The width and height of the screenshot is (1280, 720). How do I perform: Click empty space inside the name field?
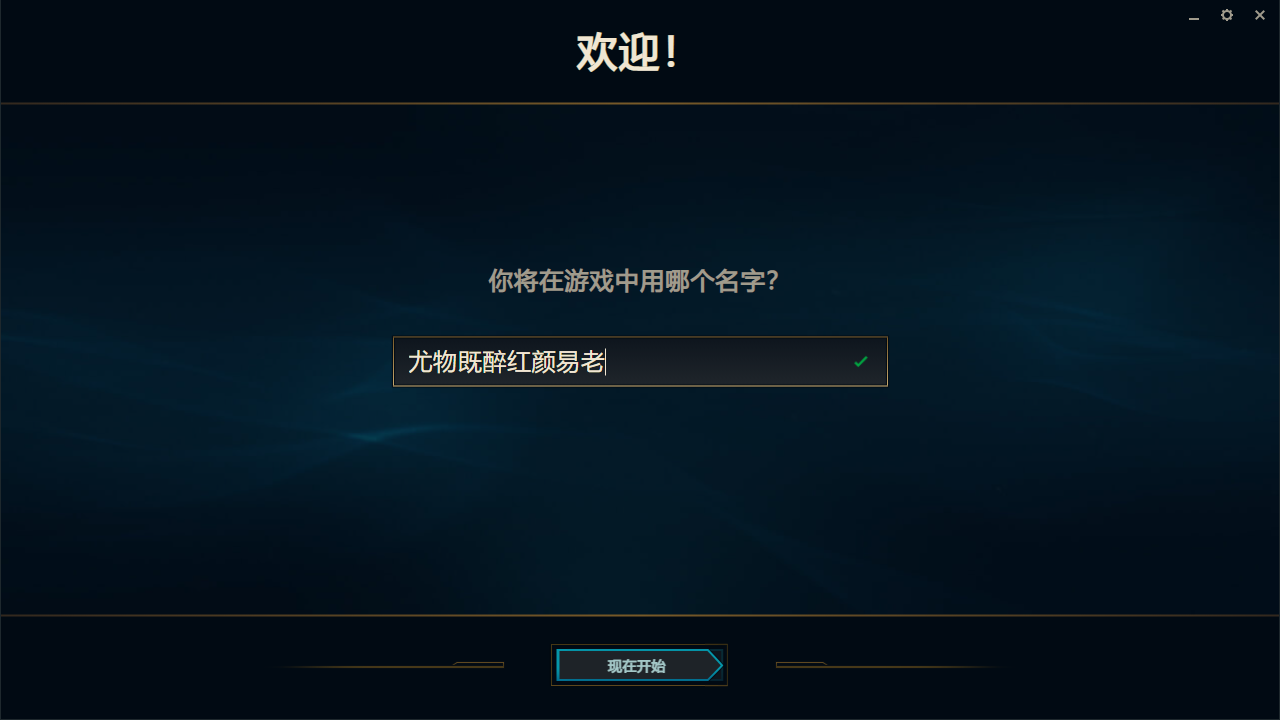pos(728,361)
